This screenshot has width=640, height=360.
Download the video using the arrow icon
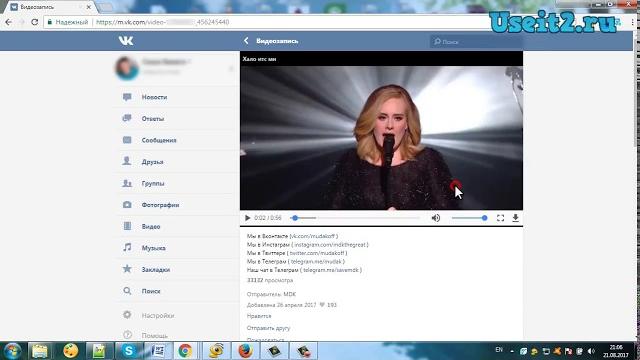[x=516, y=218]
